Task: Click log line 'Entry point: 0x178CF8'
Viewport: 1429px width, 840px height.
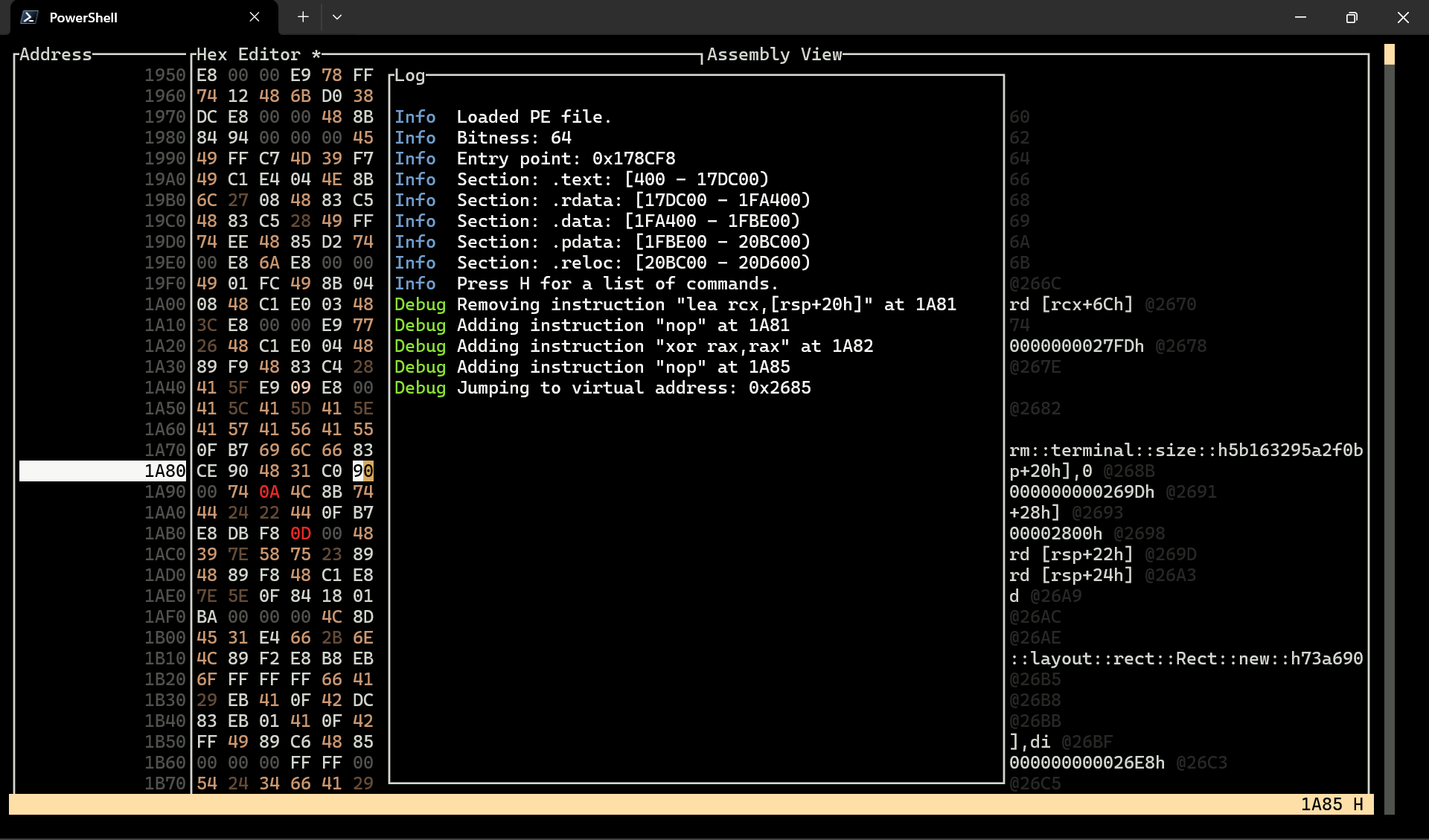Action: 535,158
